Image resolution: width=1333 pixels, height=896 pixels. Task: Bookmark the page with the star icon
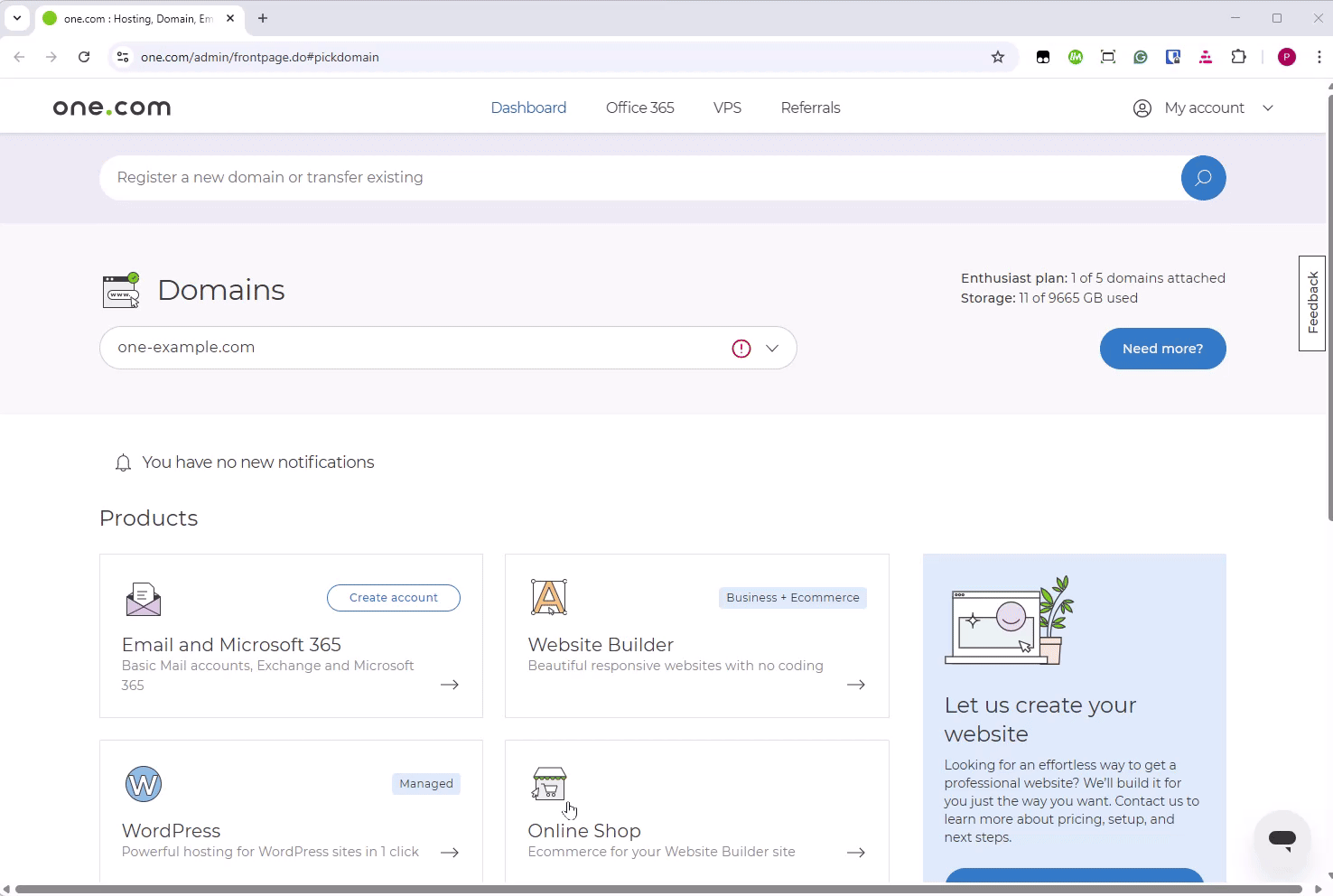pos(998,56)
